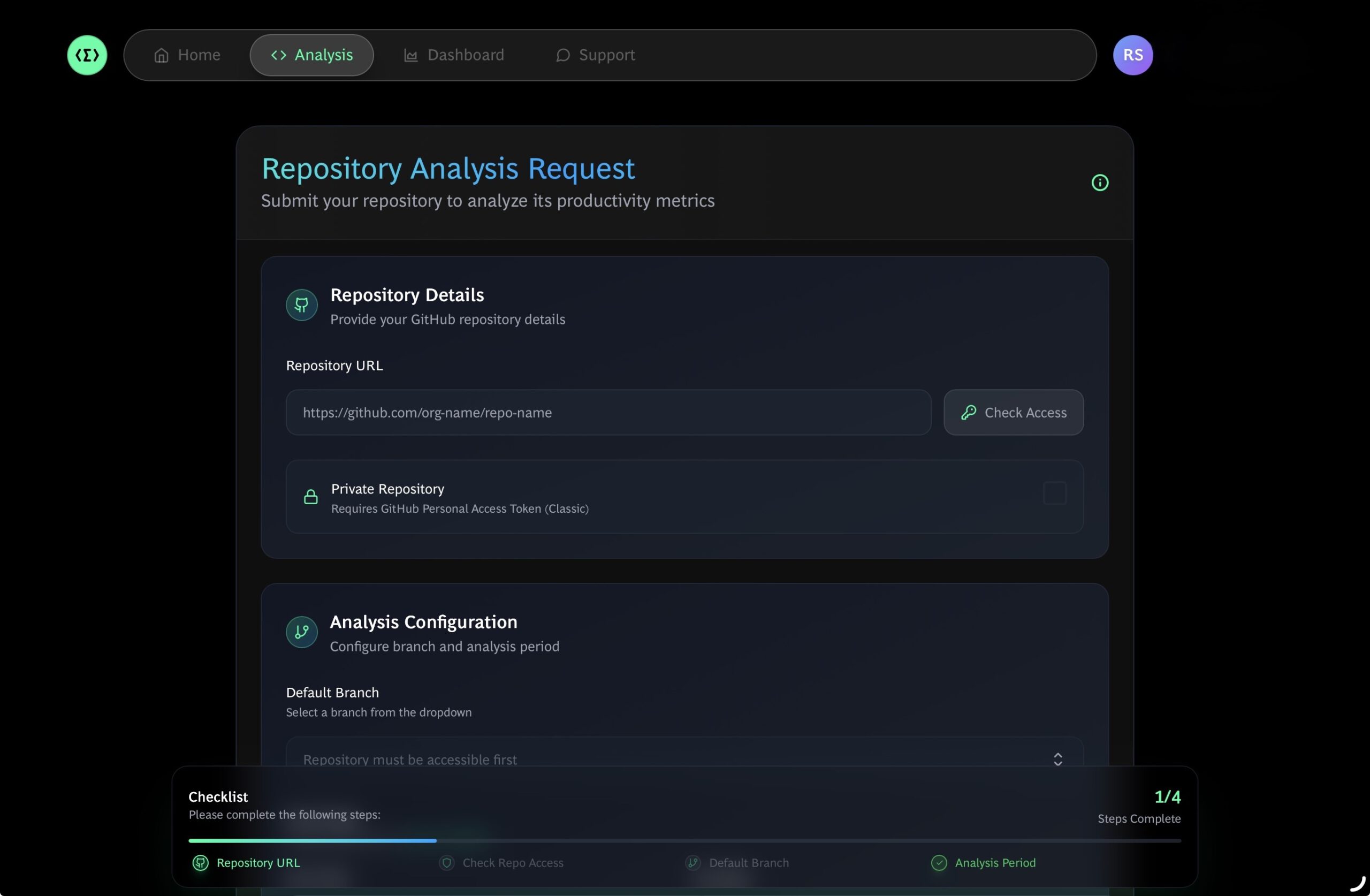Image resolution: width=1370 pixels, height=896 pixels.
Task: Click the lock icon in Private Repository row
Action: (311, 496)
